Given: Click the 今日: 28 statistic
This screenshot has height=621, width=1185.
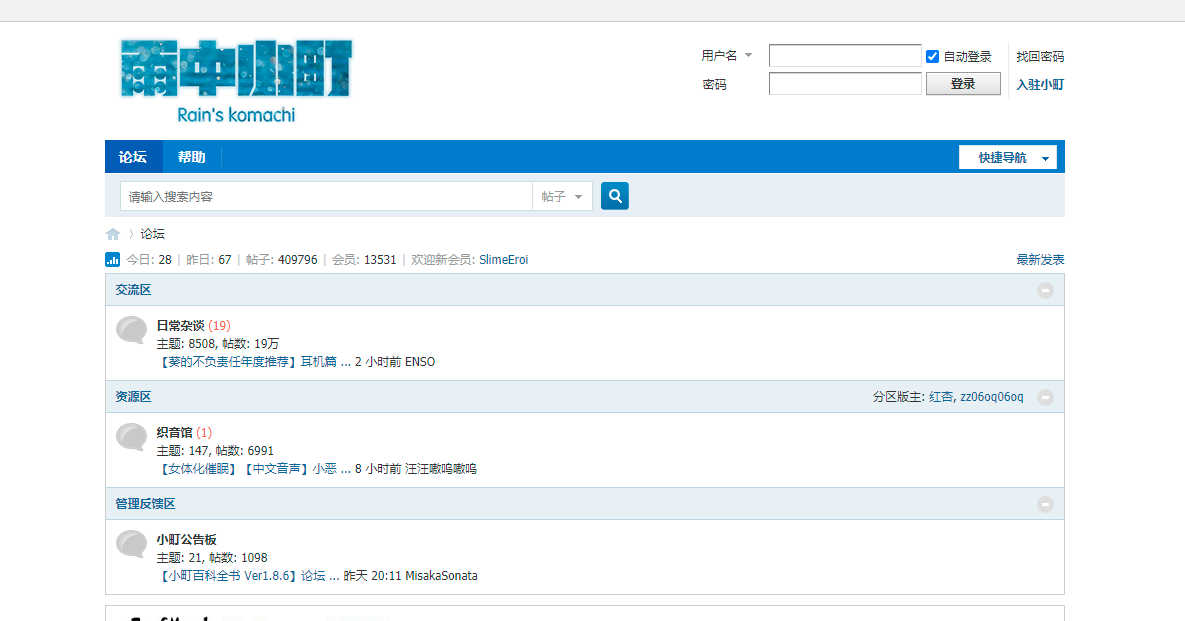Looking at the screenshot, I should (x=149, y=260).
